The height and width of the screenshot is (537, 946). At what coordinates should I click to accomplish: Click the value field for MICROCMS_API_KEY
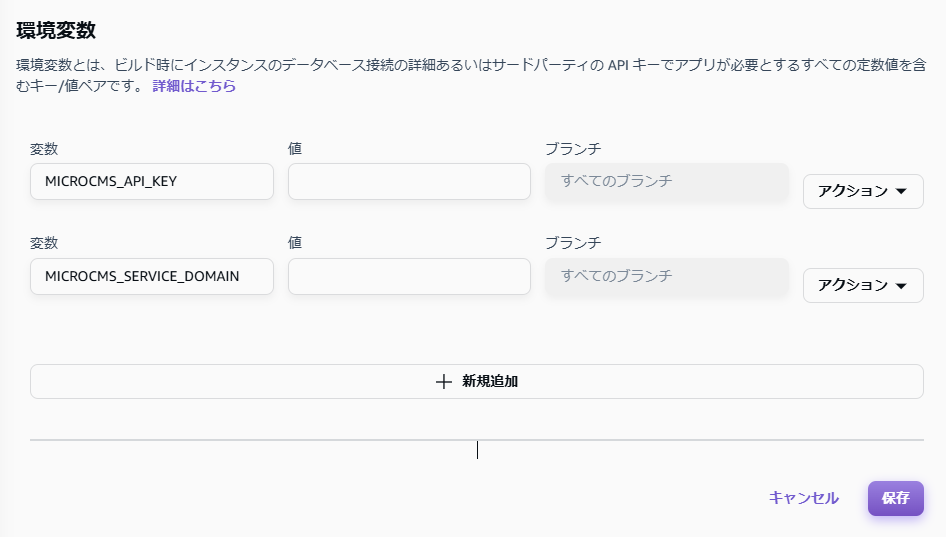(409, 182)
